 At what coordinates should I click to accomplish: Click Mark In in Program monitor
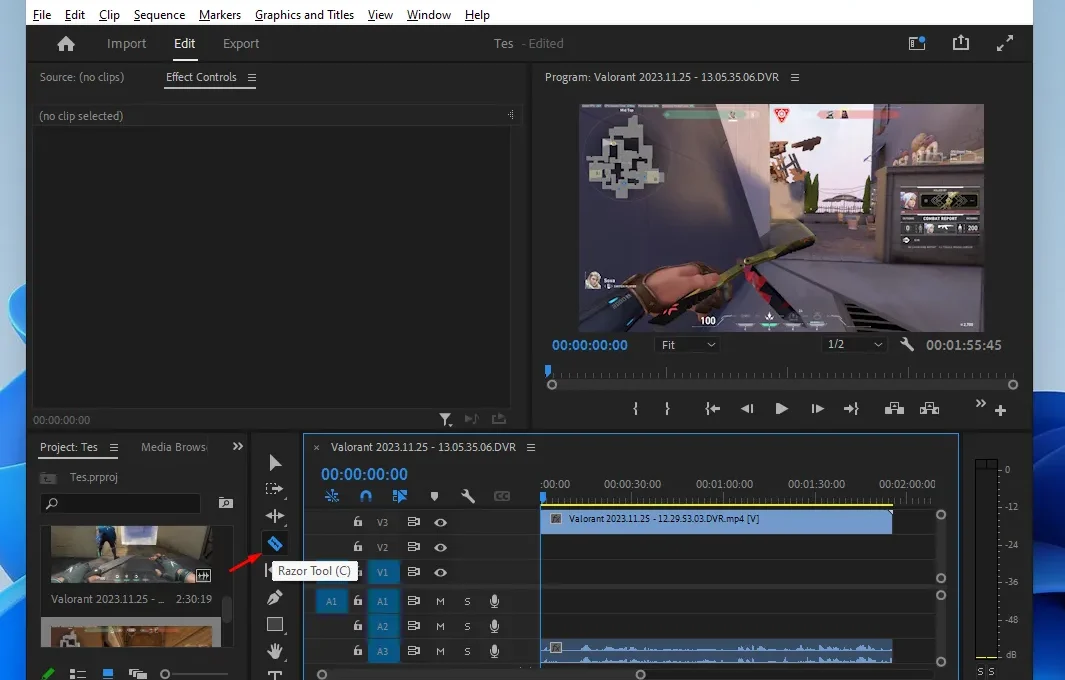635,408
